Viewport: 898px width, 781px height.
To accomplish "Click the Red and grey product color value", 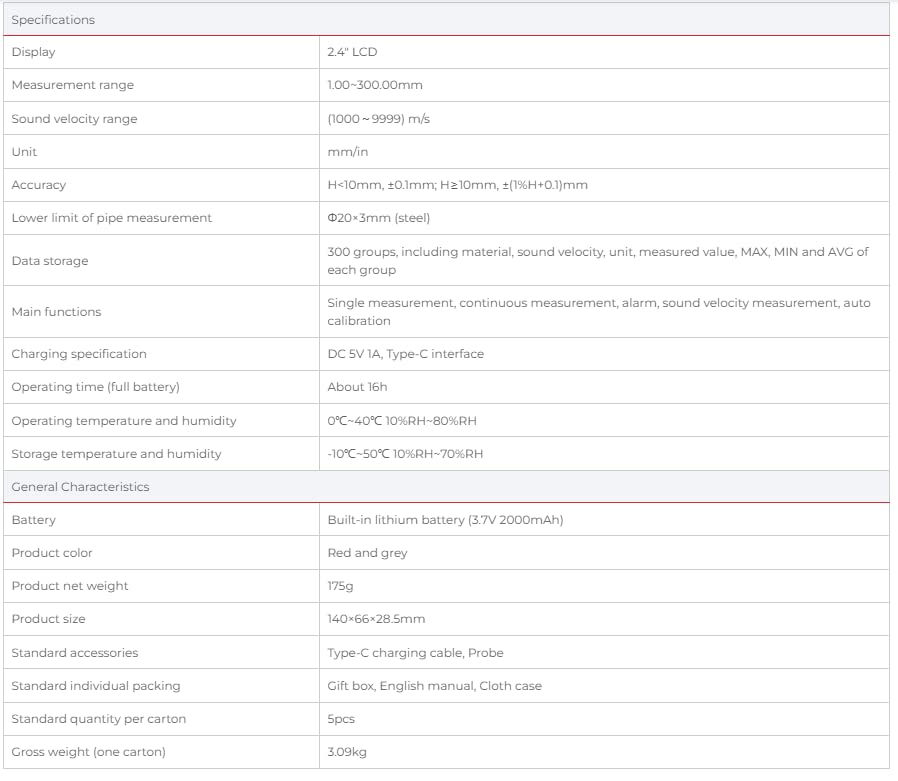I will pos(367,553).
